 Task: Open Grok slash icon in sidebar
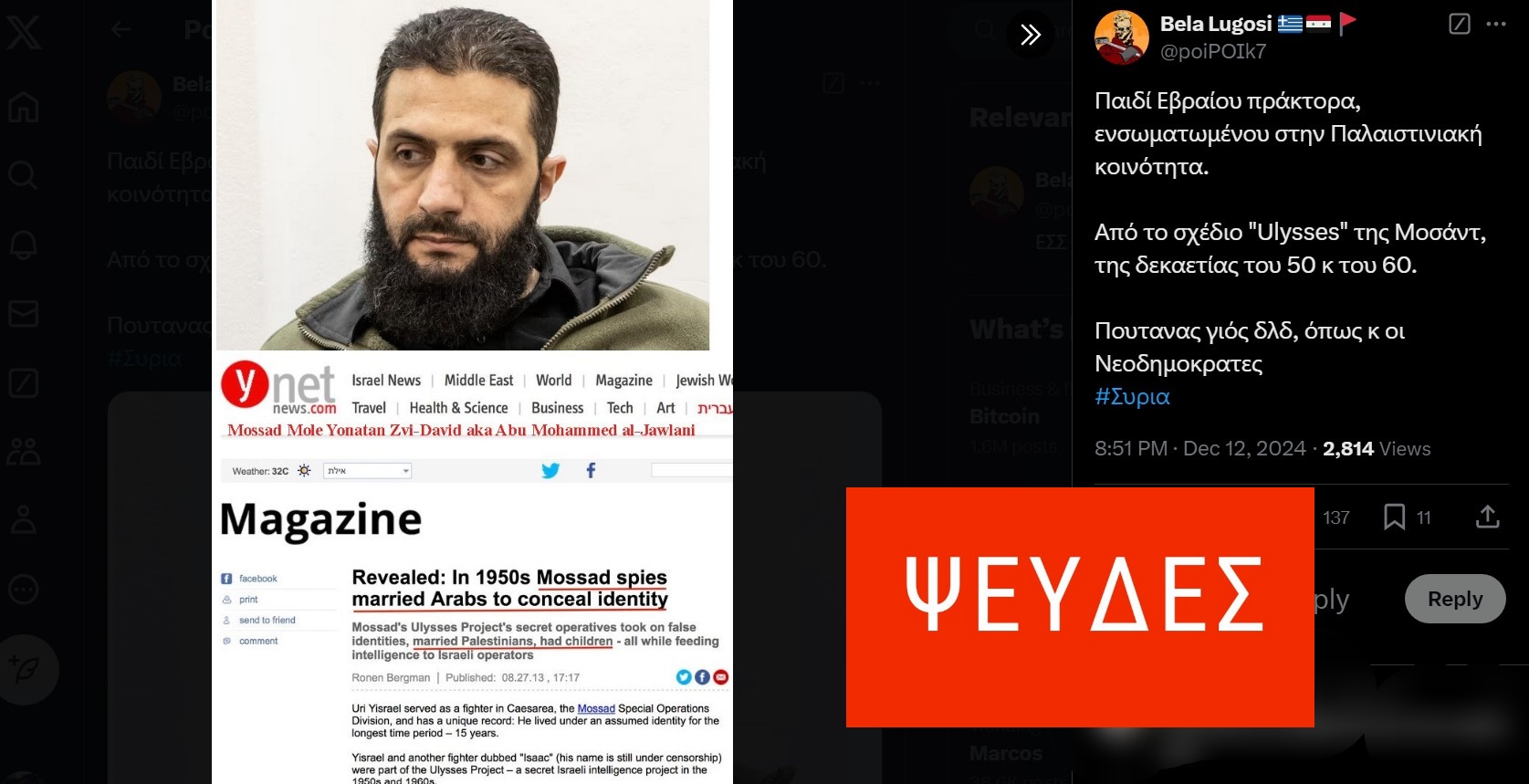23,382
